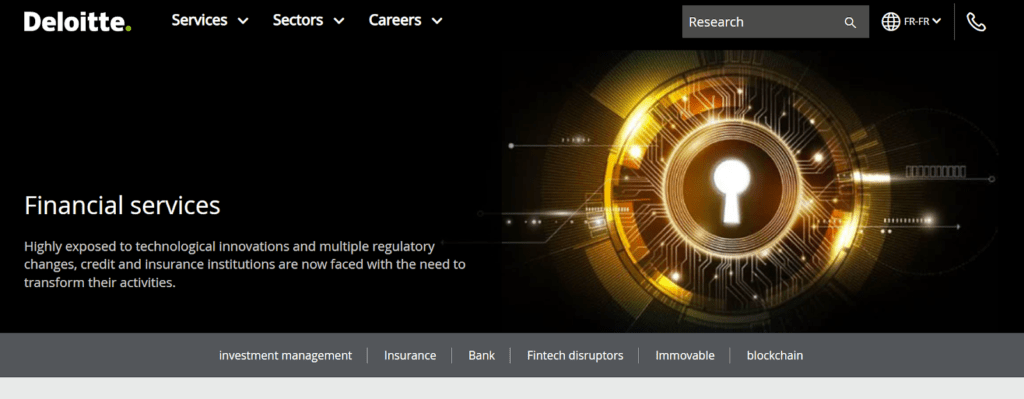
Task: Expand the Sectors dropdown arrow
Action: (x=339, y=22)
